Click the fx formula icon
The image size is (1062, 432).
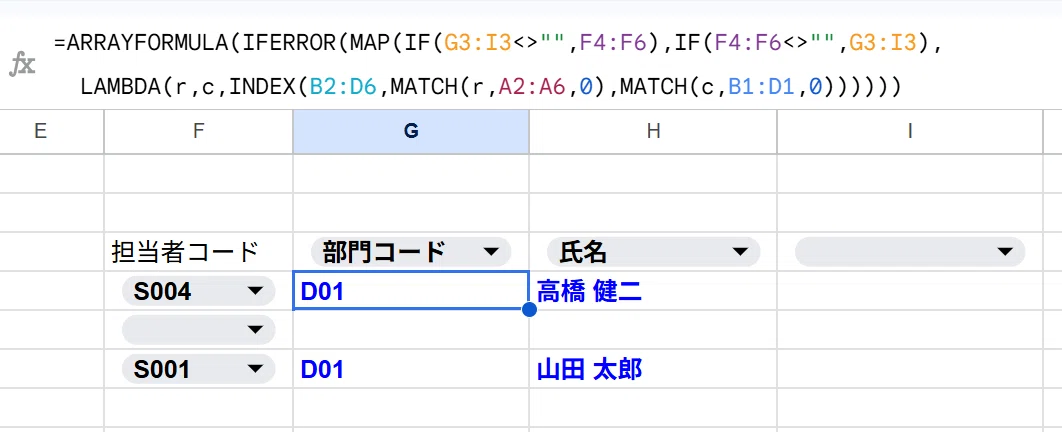22,65
